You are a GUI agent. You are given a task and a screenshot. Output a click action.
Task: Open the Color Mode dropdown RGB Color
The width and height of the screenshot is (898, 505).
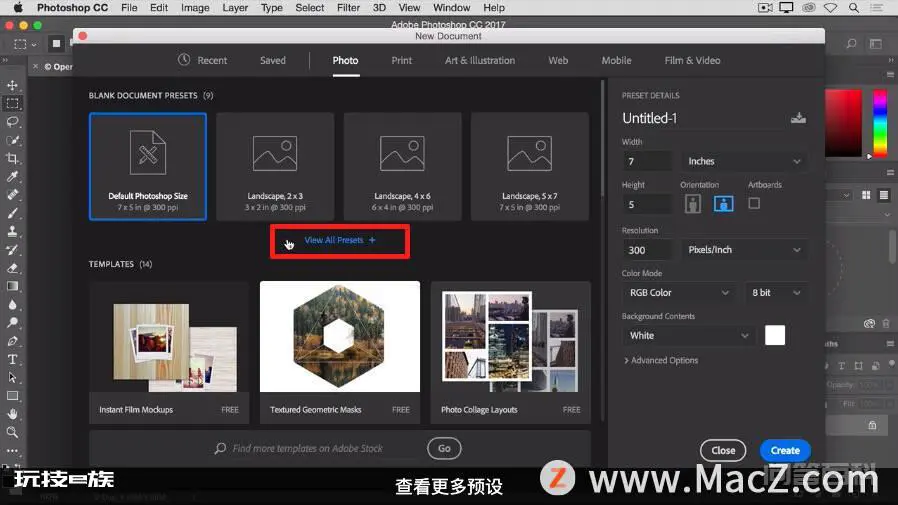pos(678,293)
